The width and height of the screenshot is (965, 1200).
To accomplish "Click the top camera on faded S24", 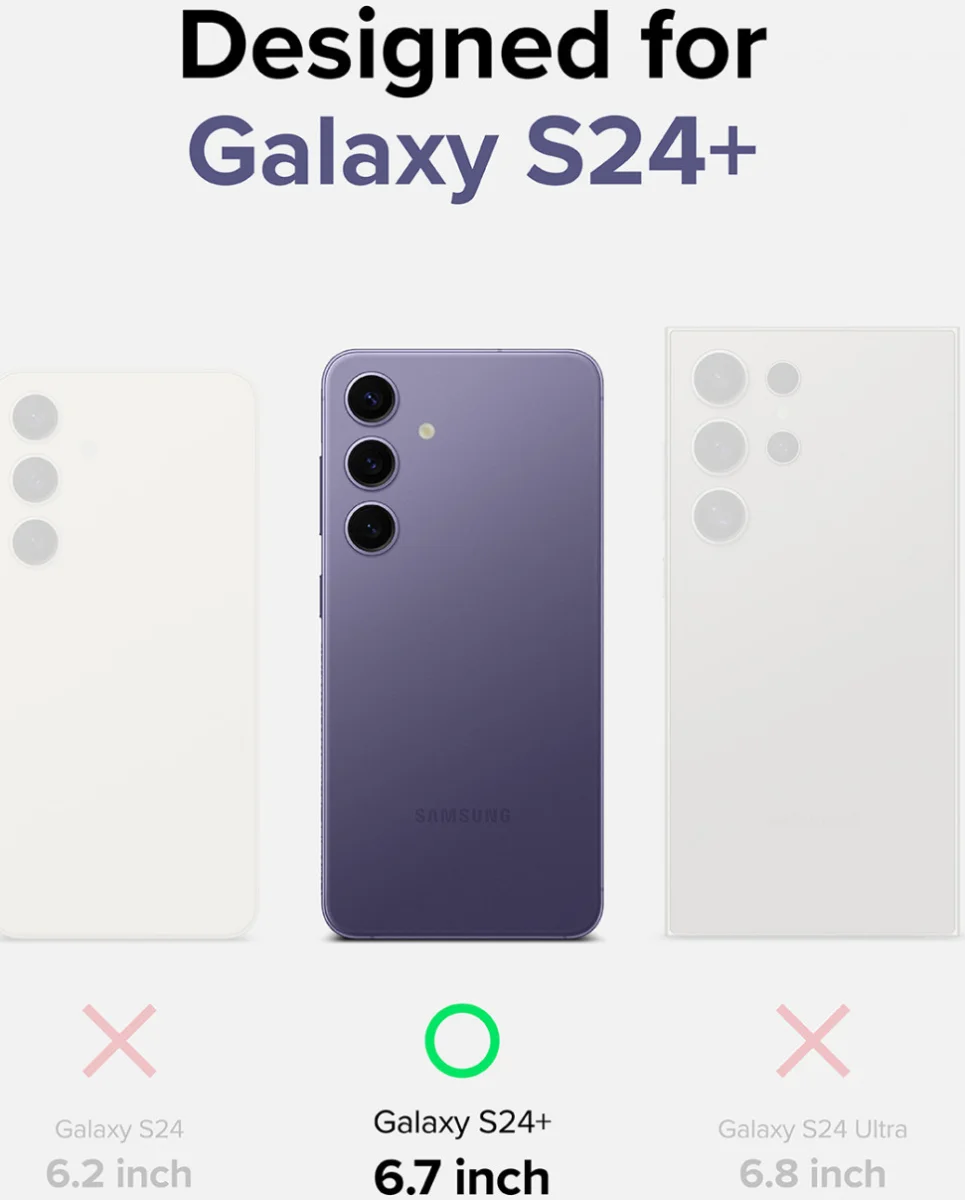I will click(x=35, y=416).
